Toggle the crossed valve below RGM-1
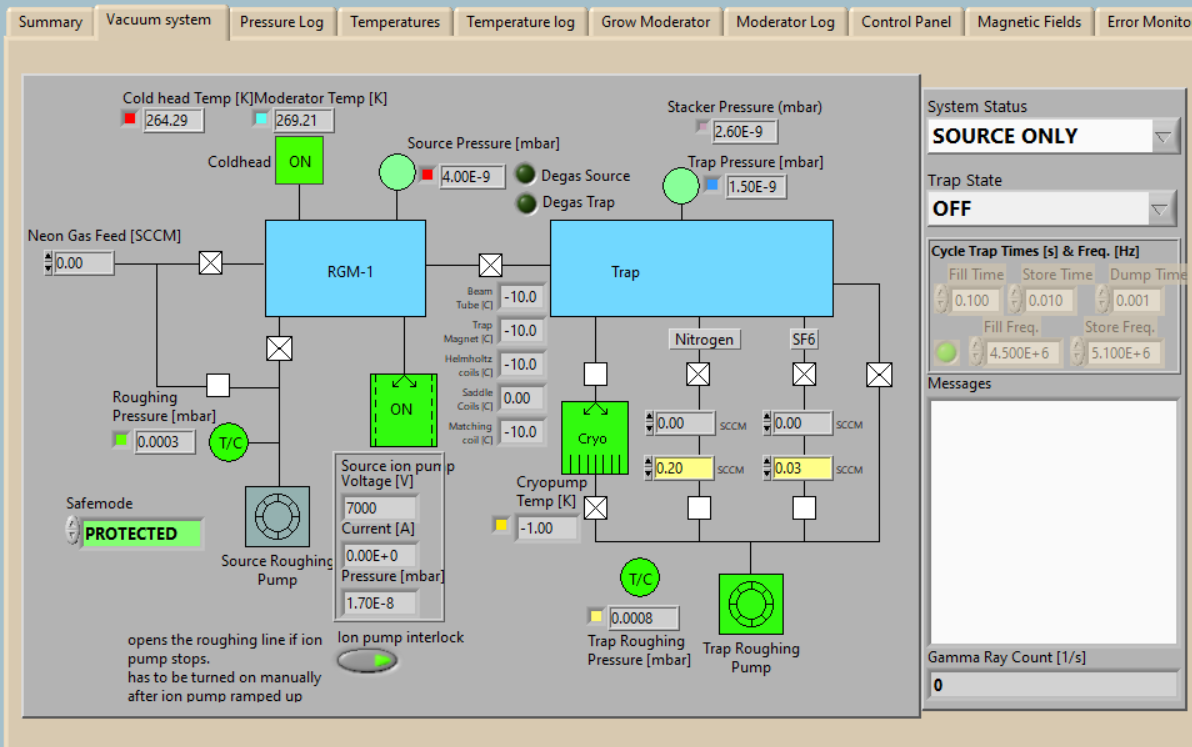 (279, 349)
